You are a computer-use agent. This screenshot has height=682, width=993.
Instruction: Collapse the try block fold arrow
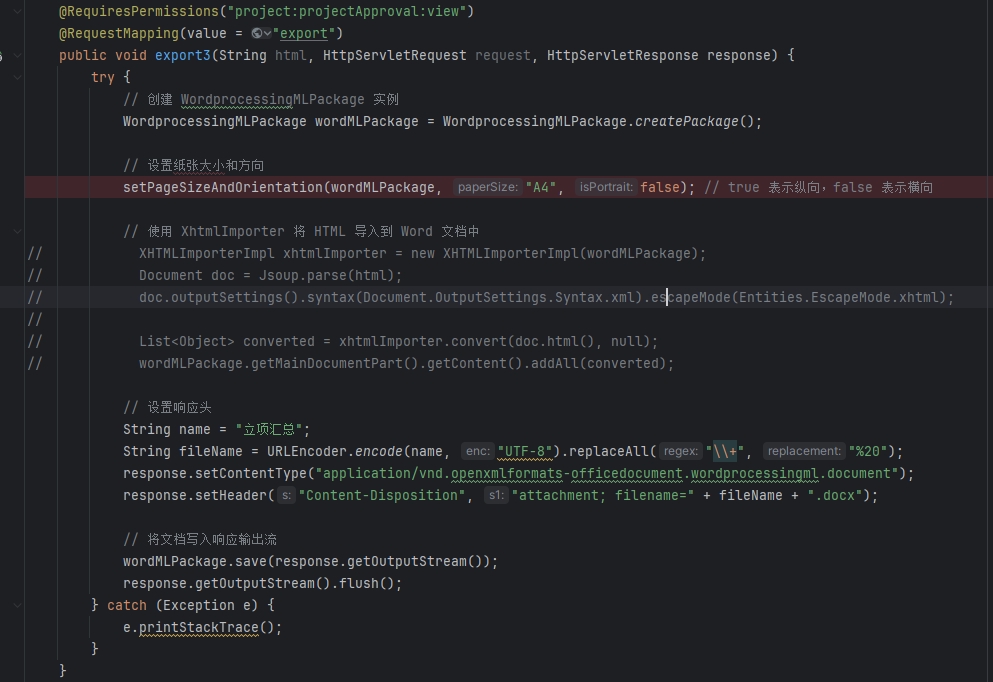tap(18, 77)
